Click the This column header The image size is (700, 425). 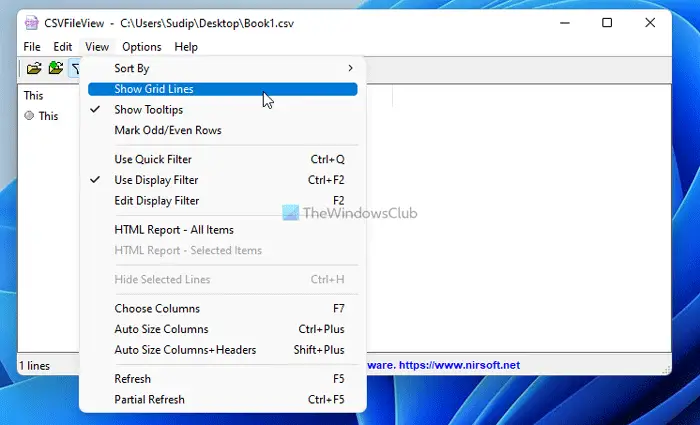pyautogui.click(x=33, y=96)
